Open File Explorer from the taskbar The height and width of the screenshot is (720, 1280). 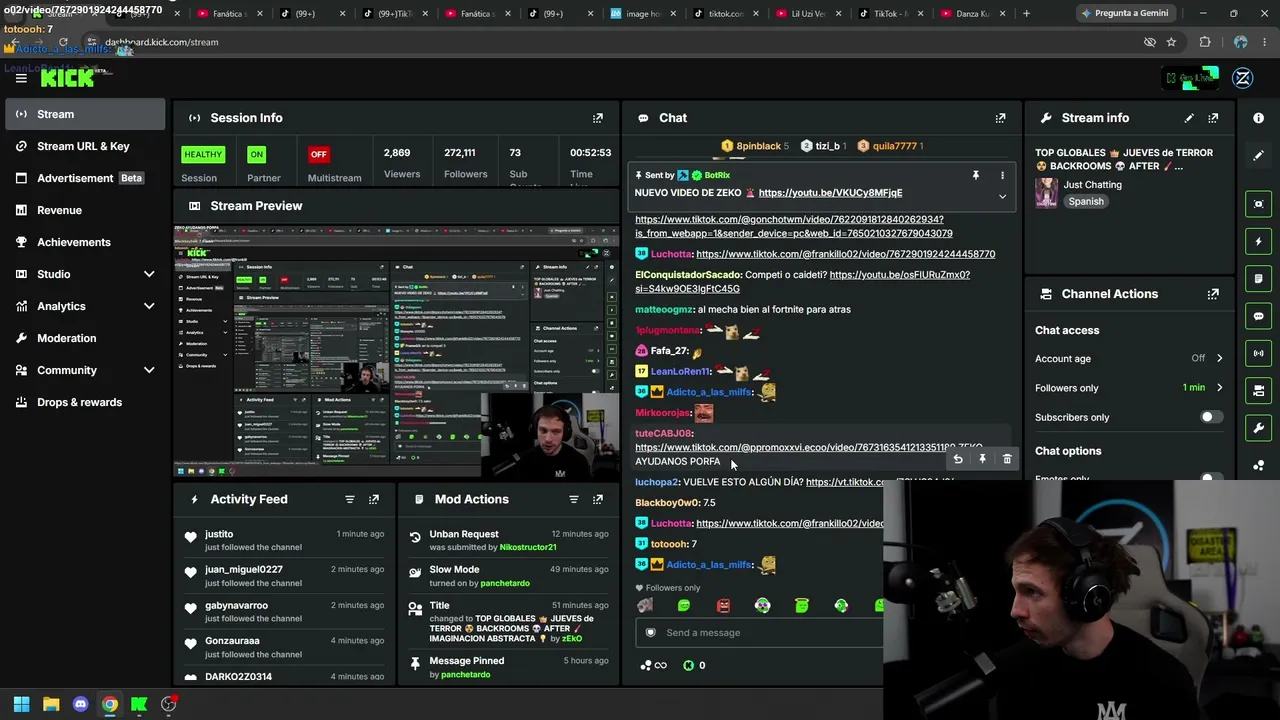pyautogui.click(x=51, y=704)
